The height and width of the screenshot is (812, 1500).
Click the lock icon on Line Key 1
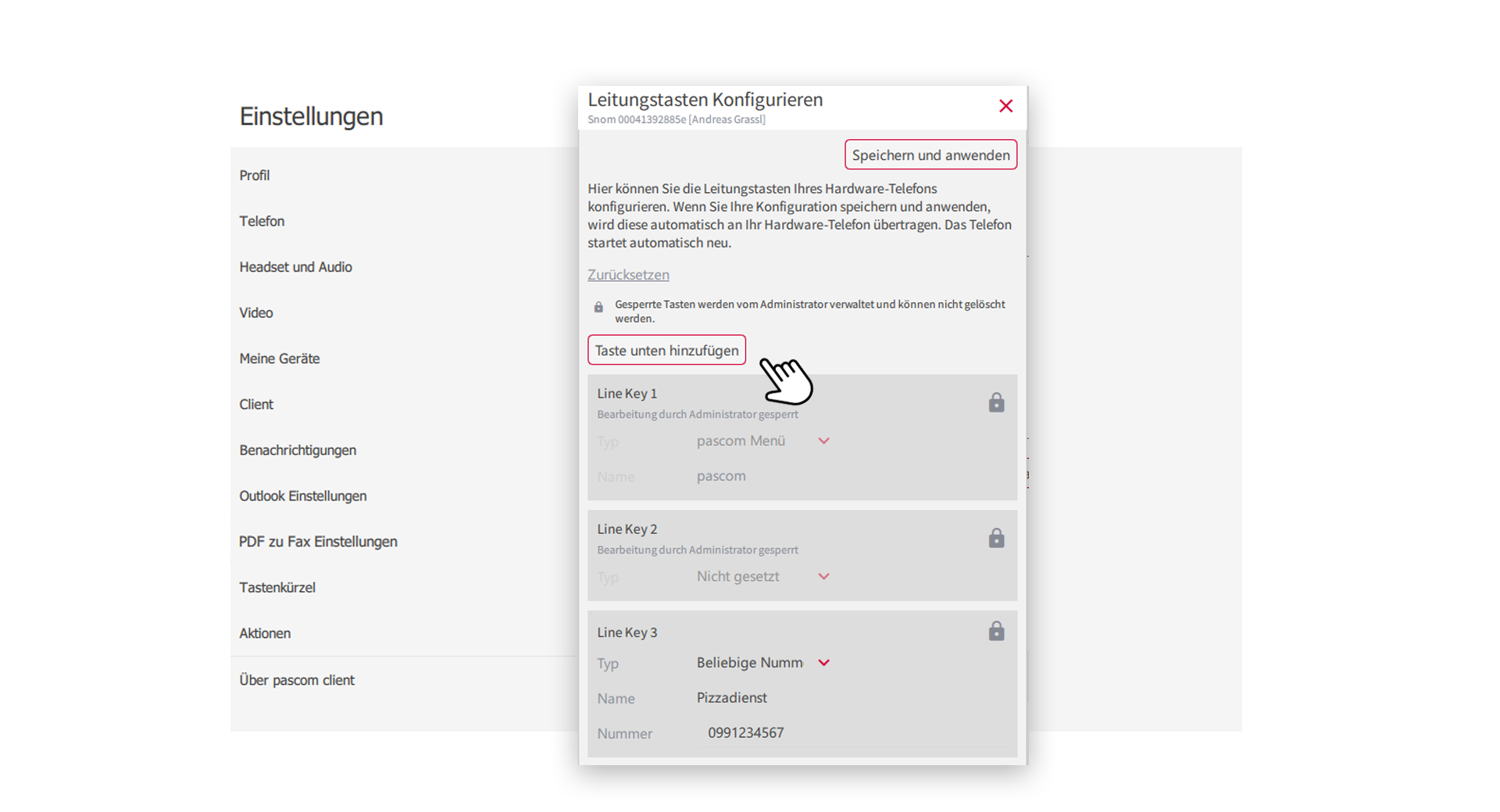pos(996,402)
